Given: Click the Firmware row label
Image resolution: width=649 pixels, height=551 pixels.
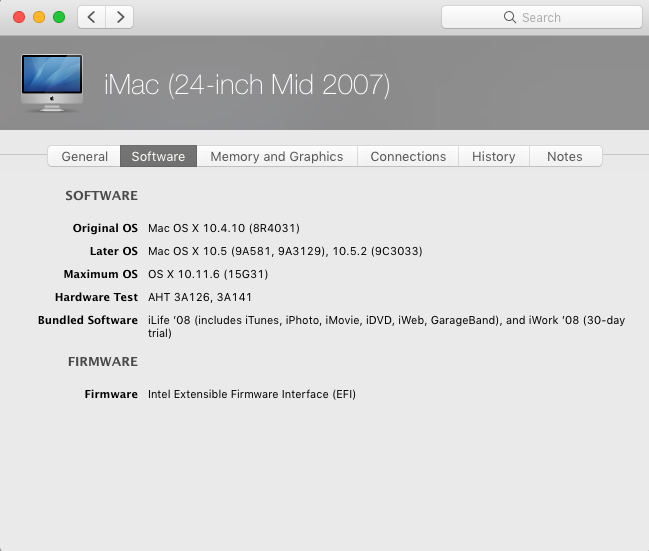Looking at the screenshot, I should point(111,394).
